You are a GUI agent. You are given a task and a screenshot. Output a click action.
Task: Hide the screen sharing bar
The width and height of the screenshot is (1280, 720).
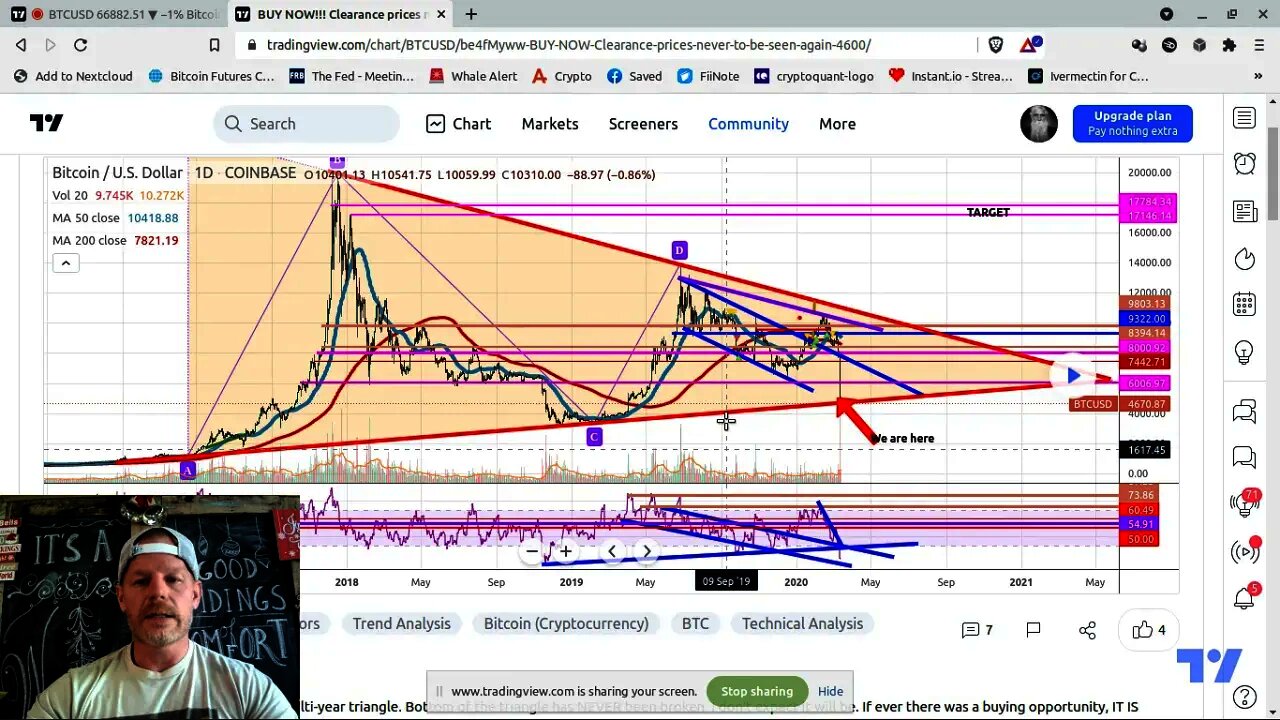(x=830, y=691)
